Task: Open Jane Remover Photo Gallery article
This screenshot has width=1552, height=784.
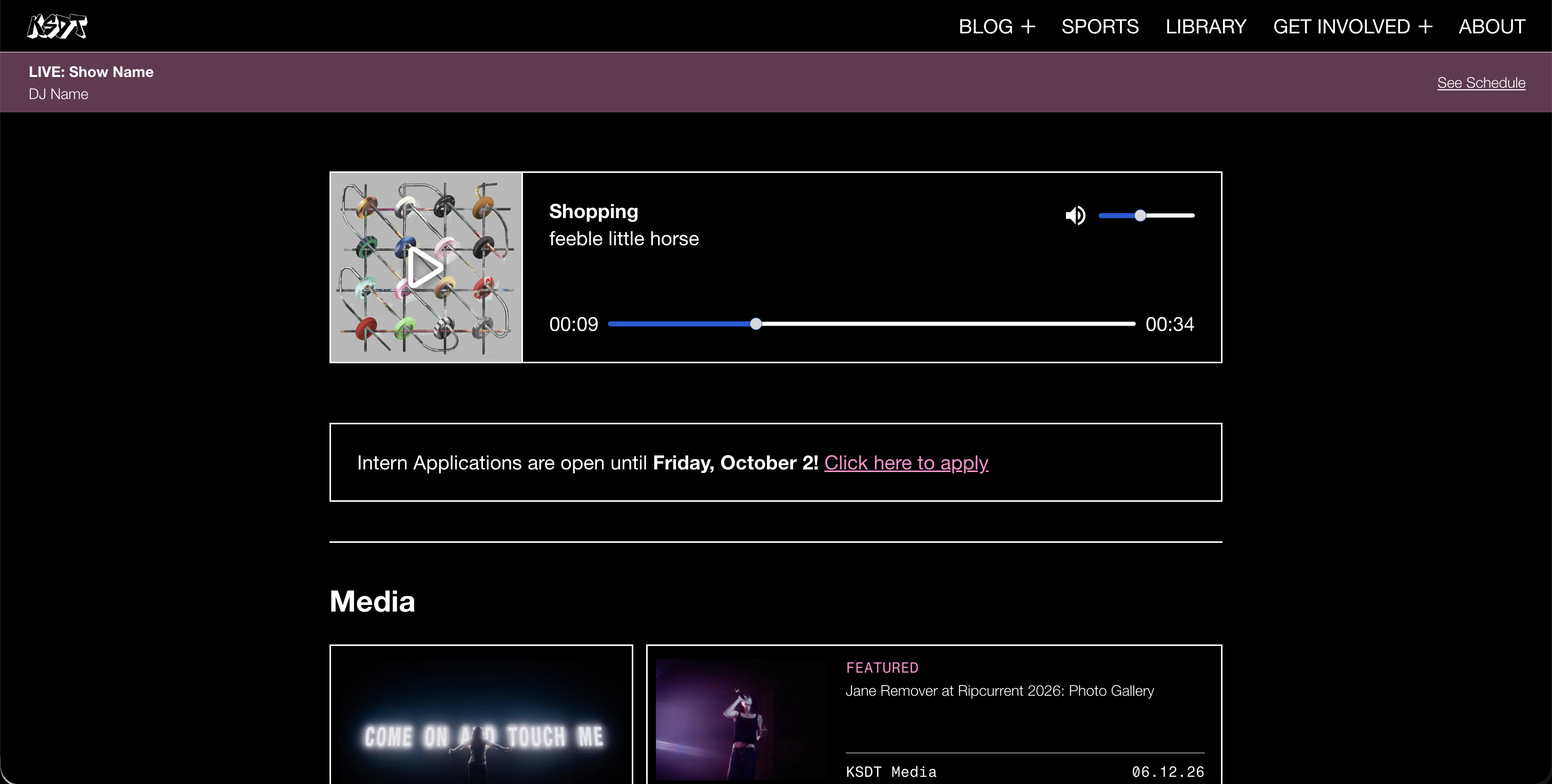Action: (x=1000, y=691)
